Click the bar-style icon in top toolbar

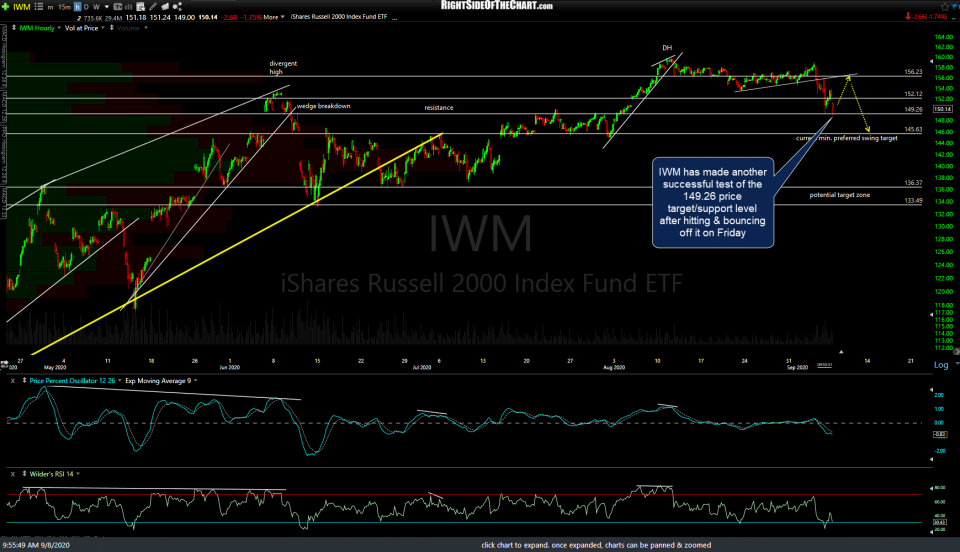tap(128, 7)
